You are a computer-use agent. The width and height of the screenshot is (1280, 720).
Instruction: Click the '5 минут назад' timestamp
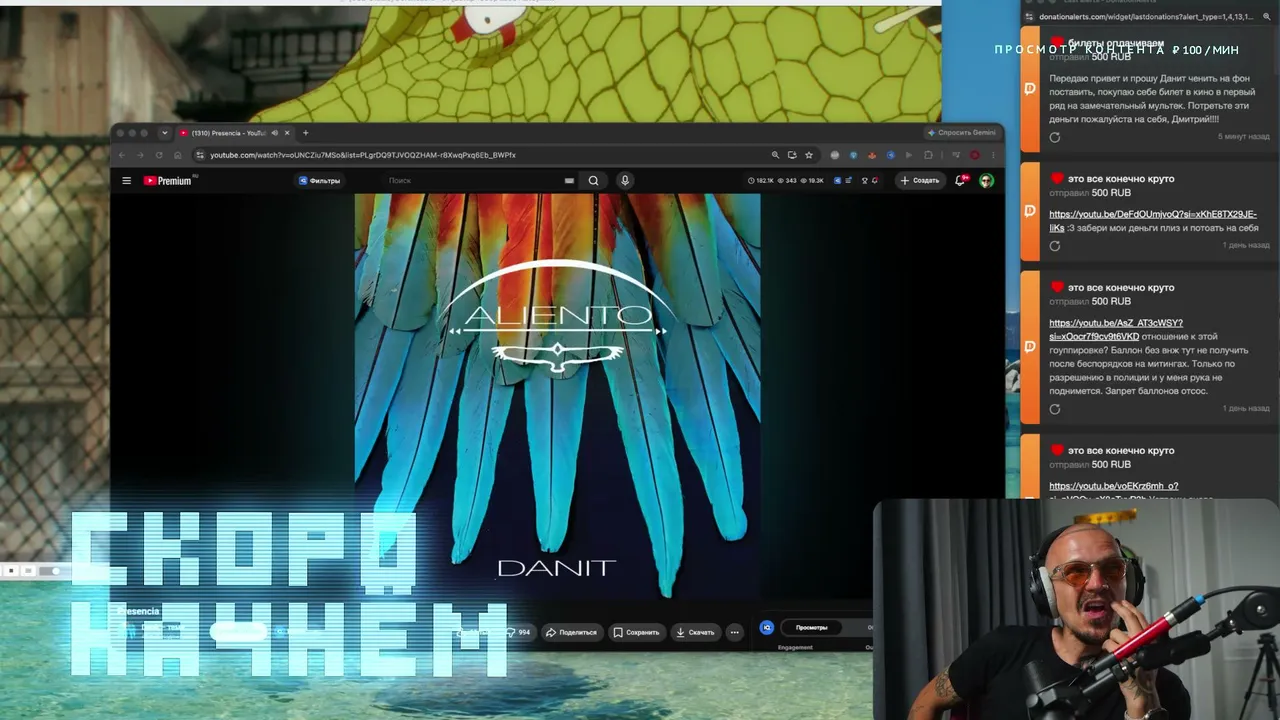1243,136
